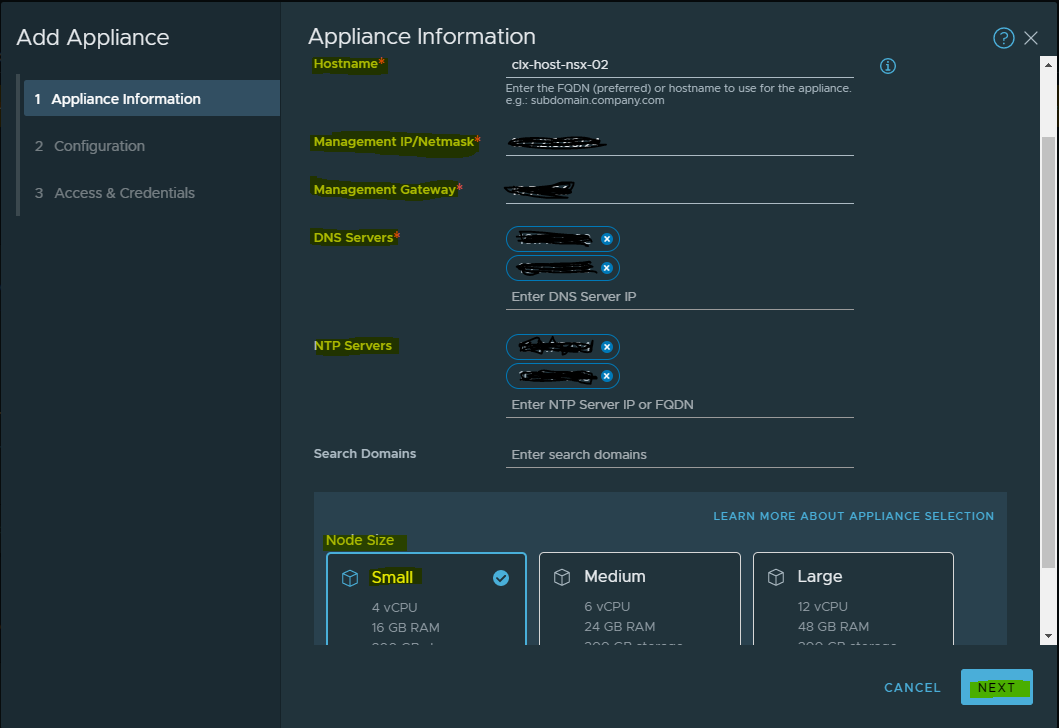Click the FQDN hostname hint text
Image resolution: width=1059 pixels, height=728 pixels.
(x=678, y=94)
